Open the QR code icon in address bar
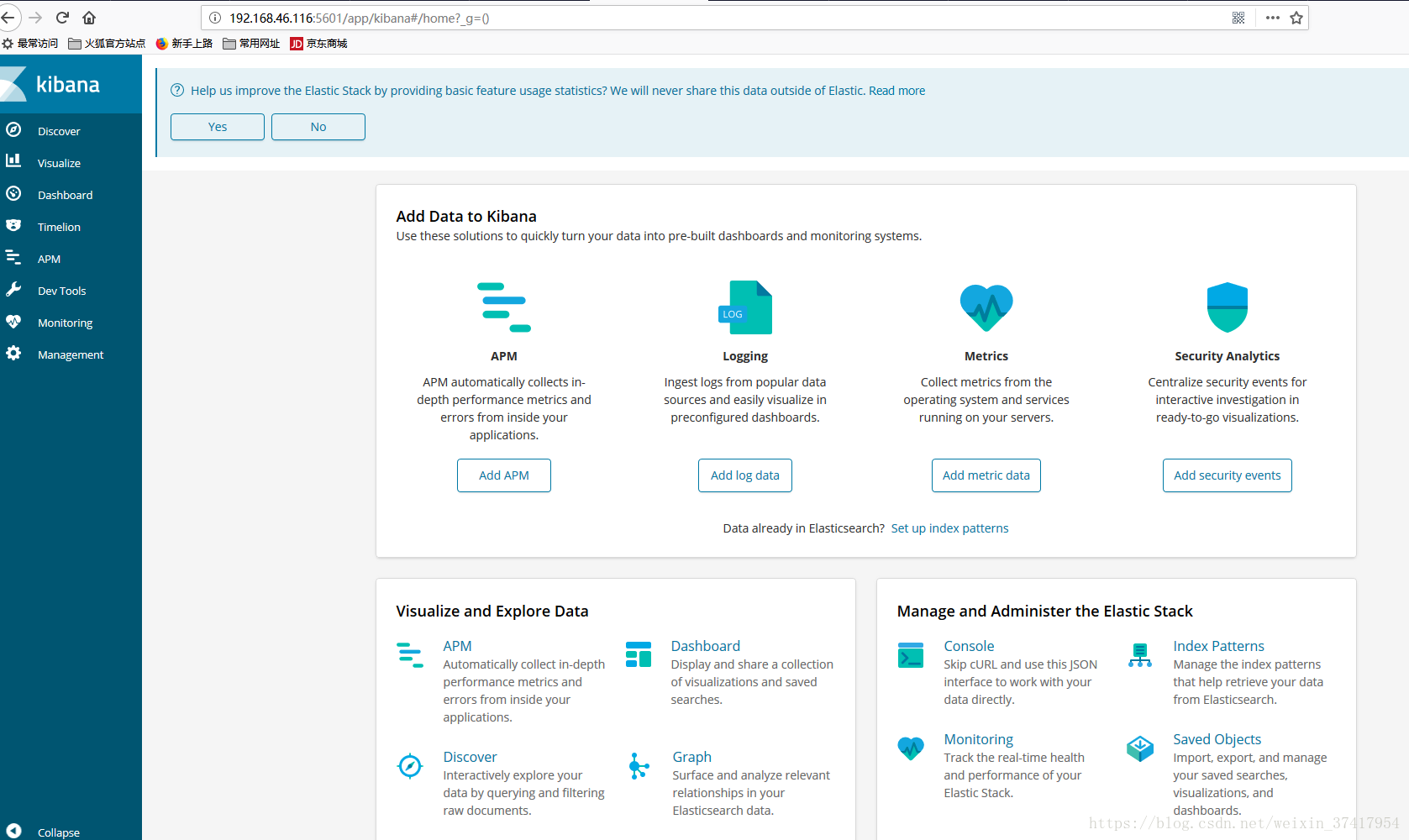The height and width of the screenshot is (840, 1409). pos(1238,18)
